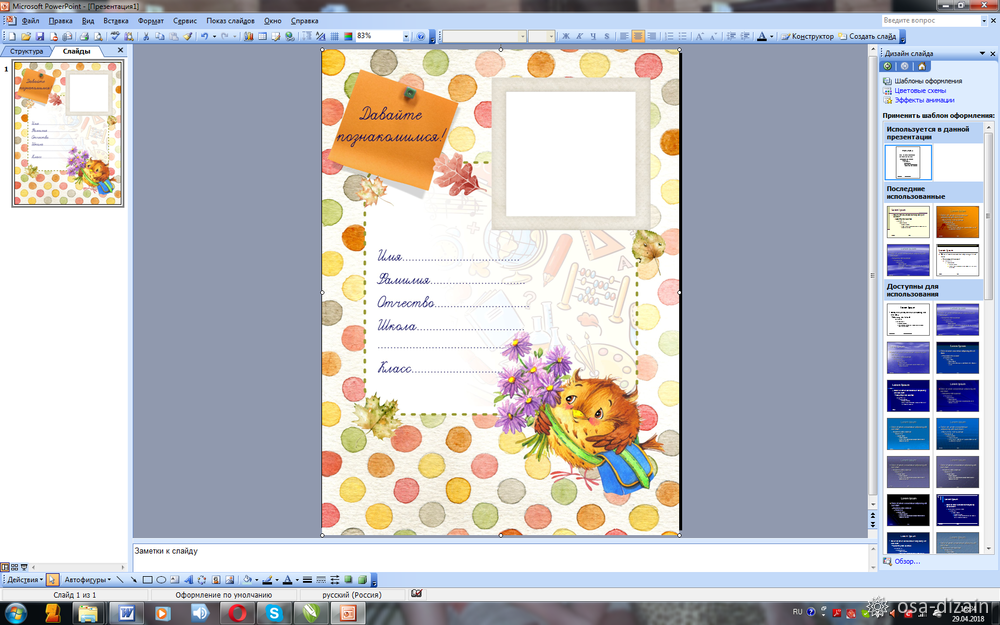Image resolution: width=1000 pixels, height=625 pixels.
Task: Open the Автофигуры dropdown
Action: tap(87, 580)
